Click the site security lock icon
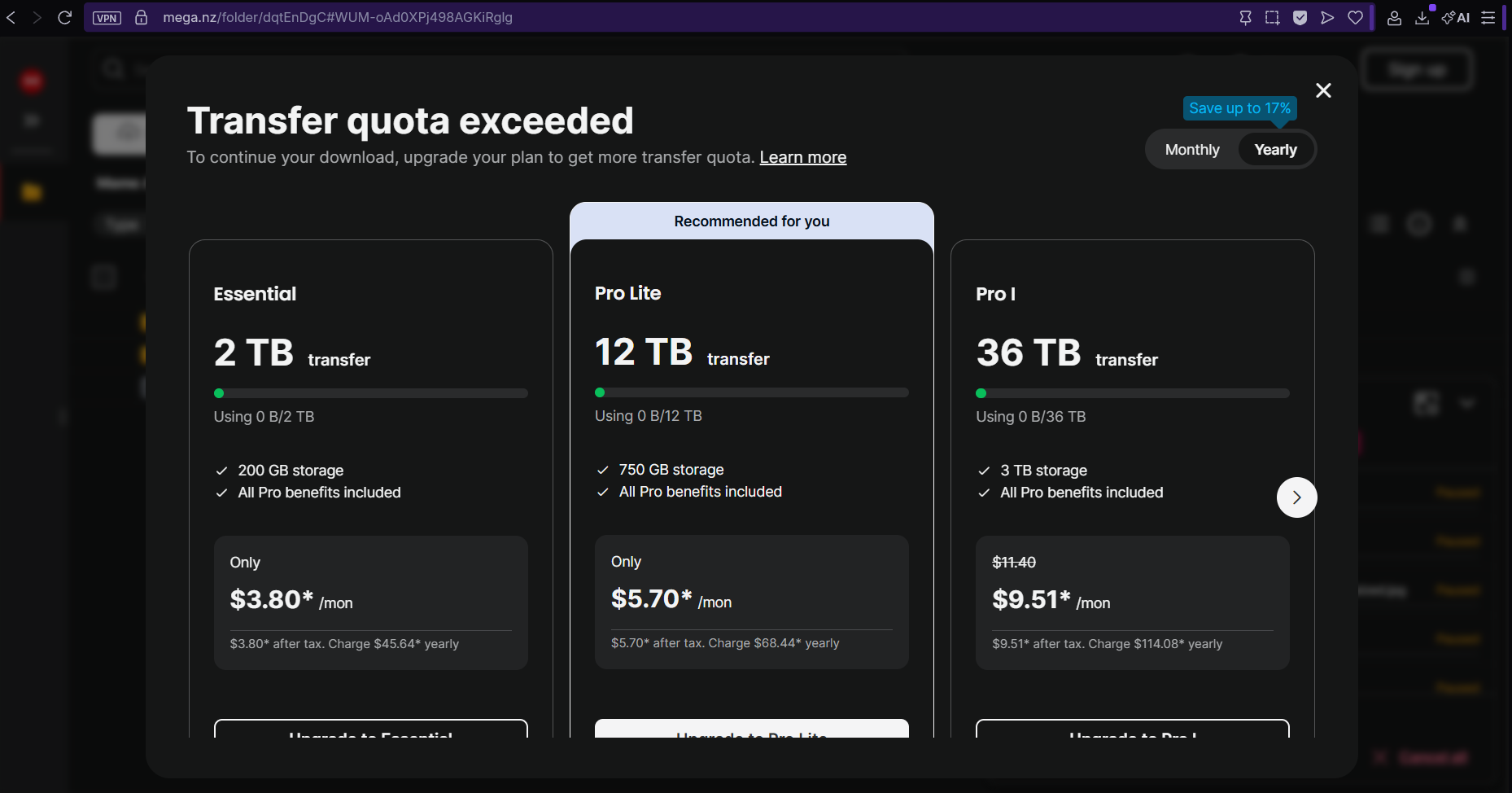This screenshot has width=1512, height=793. (x=141, y=17)
